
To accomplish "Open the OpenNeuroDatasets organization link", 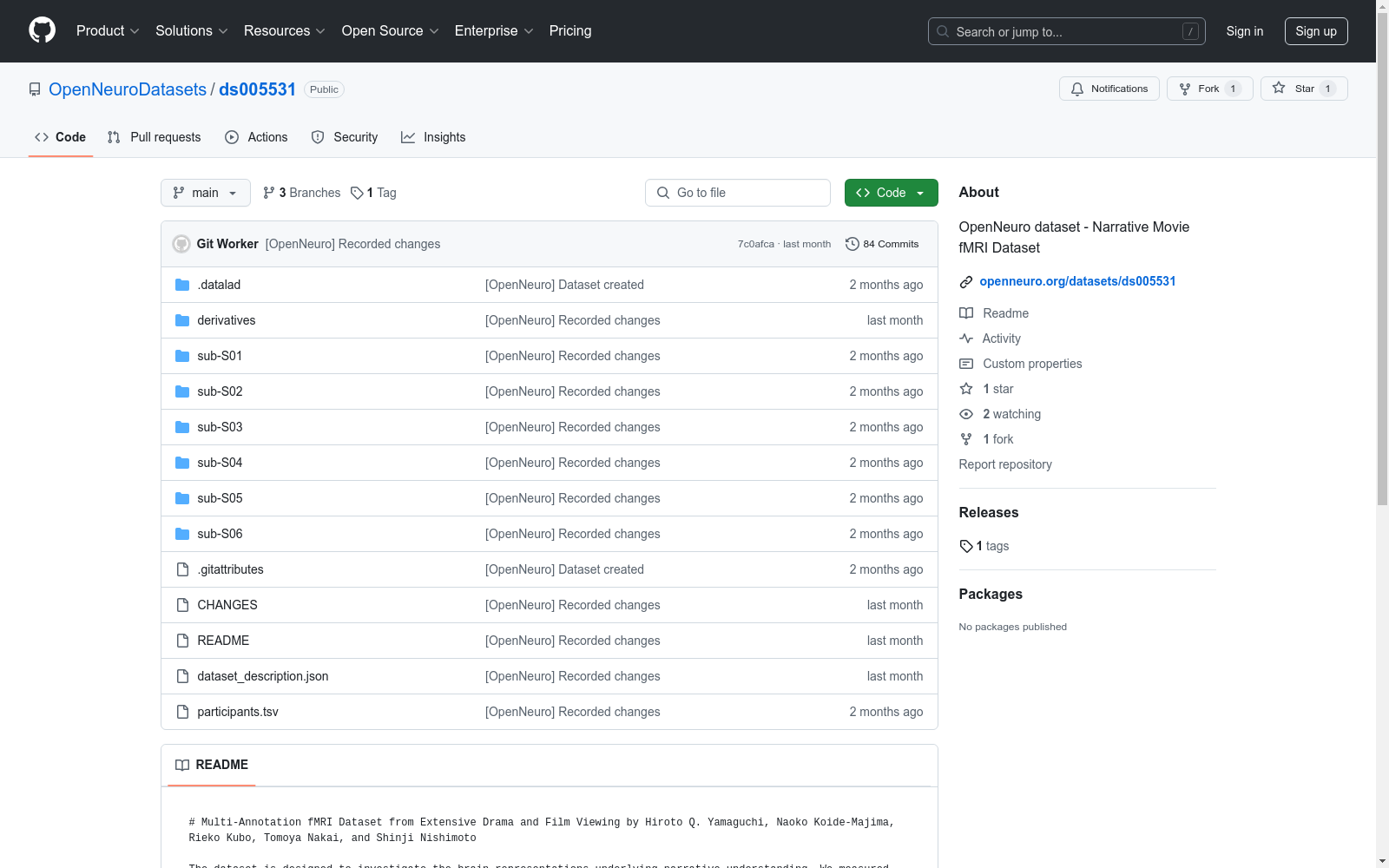I will [128, 89].
